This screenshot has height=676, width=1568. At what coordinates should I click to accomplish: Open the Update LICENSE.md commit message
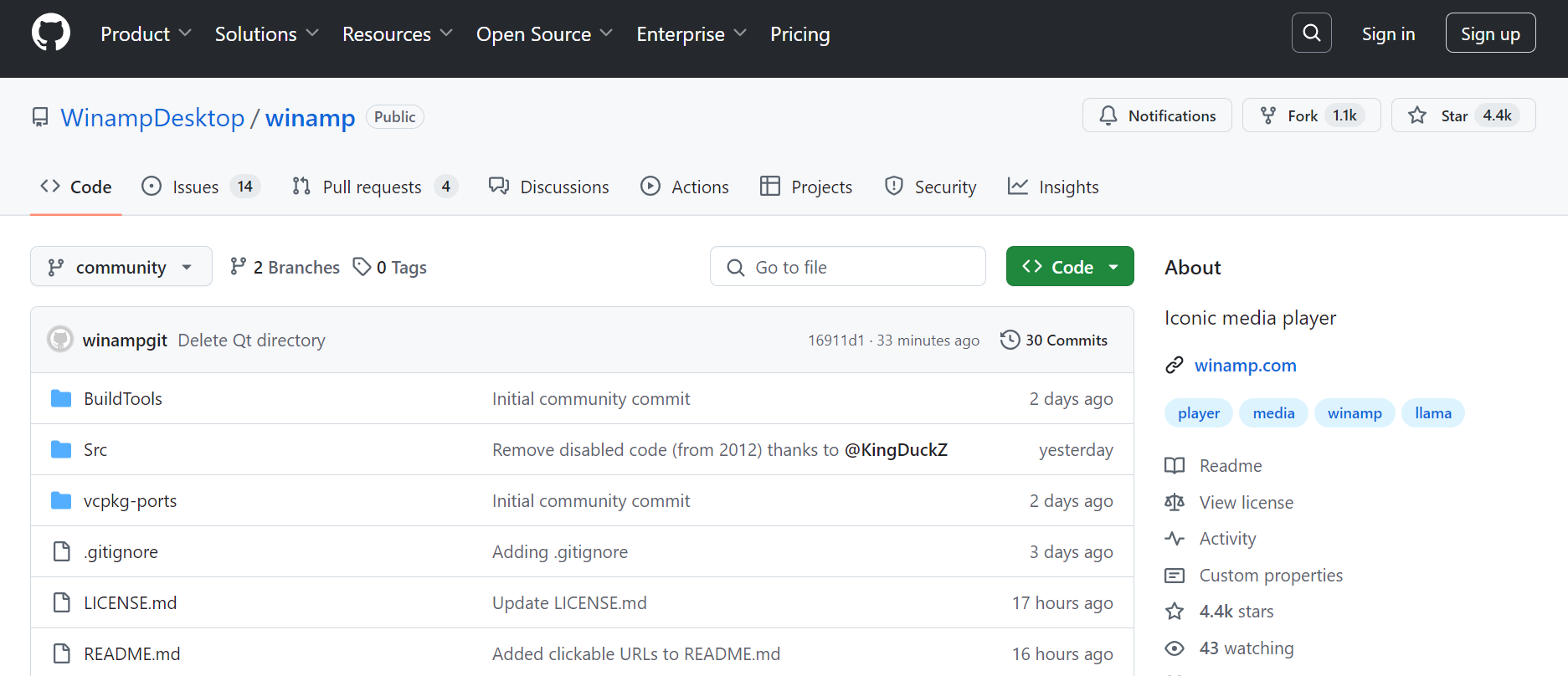pyautogui.click(x=569, y=602)
